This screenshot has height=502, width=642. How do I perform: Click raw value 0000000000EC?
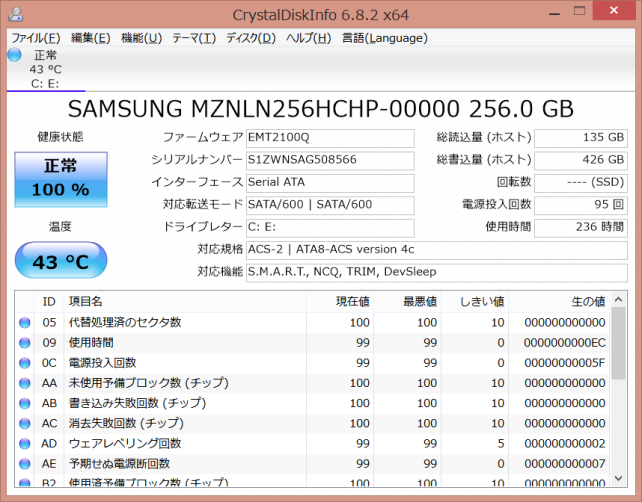(x=565, y=343)
